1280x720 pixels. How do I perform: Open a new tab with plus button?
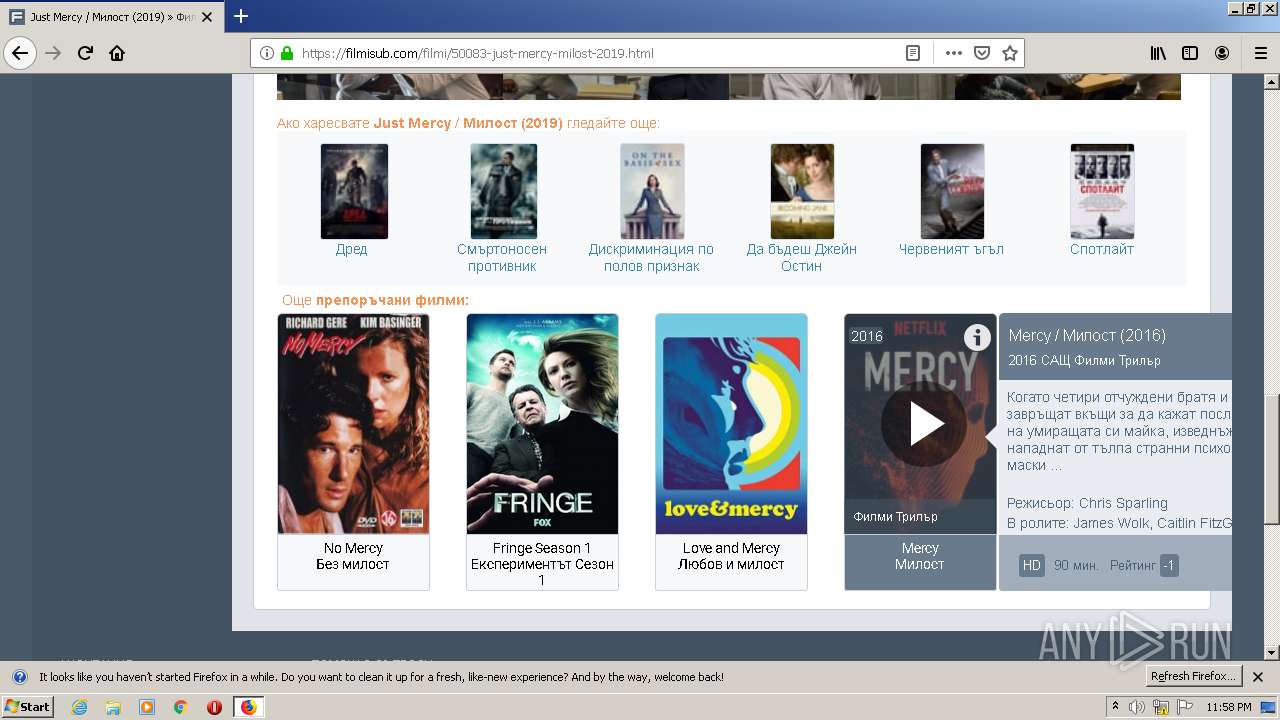[241, 16]
